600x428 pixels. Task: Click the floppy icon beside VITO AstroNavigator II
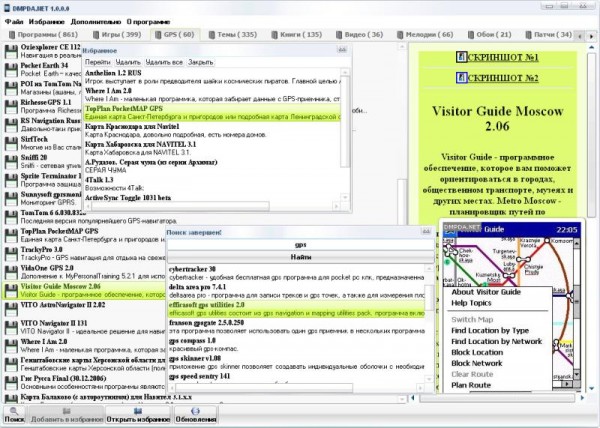[x=11, y=309]
